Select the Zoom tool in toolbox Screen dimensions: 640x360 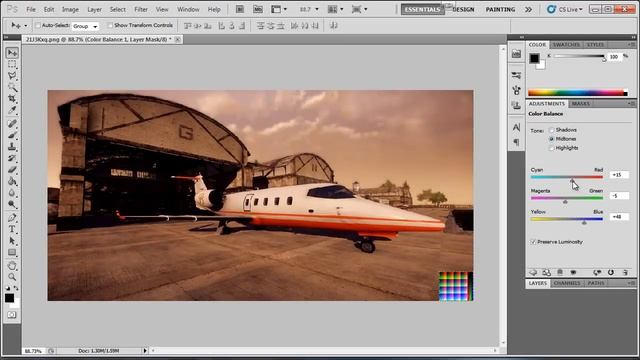tap(12, 277)
